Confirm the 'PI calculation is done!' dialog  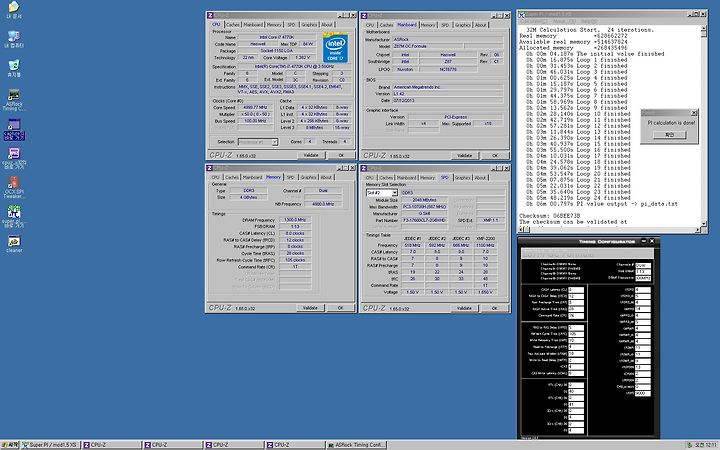tap(669, 135)
